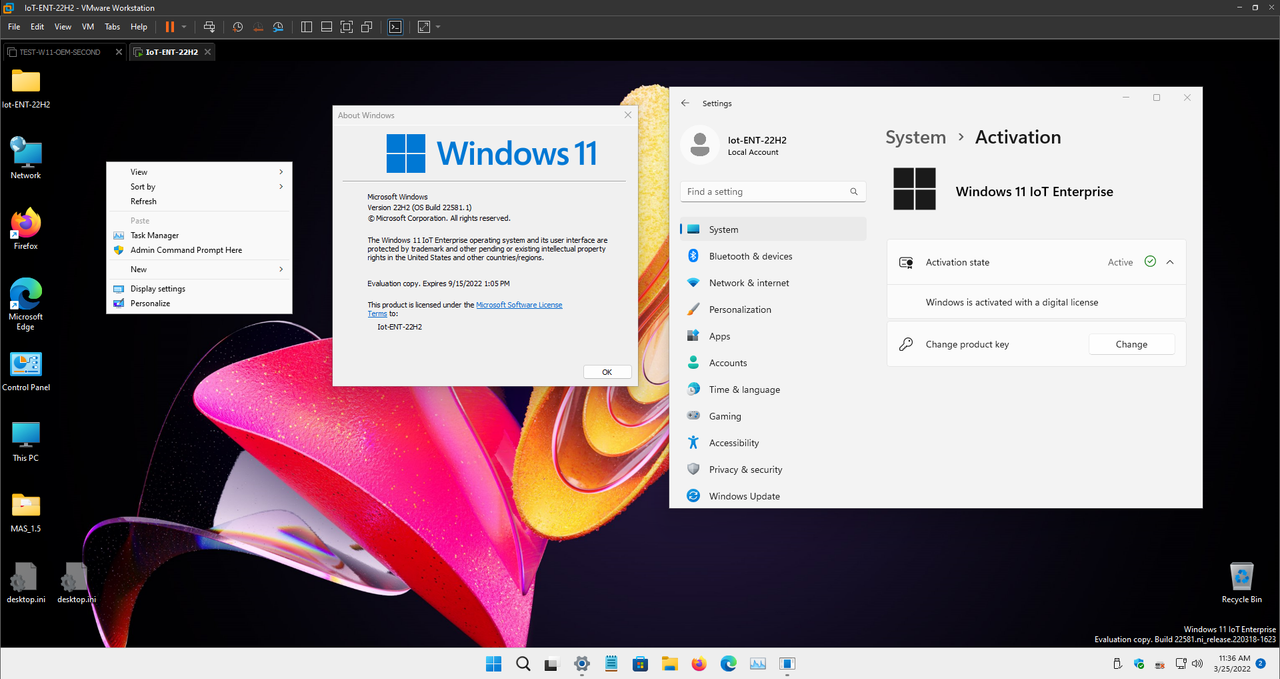The width and height of the screenshot is (1280, 679).
Task: Go back in Settings window
Action: click(685, 103)
